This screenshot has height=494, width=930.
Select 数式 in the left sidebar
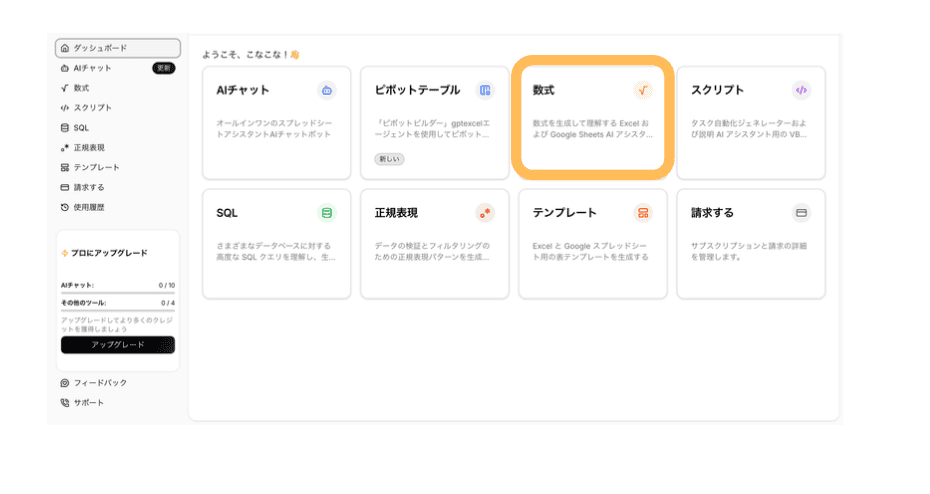coord(81,88)
